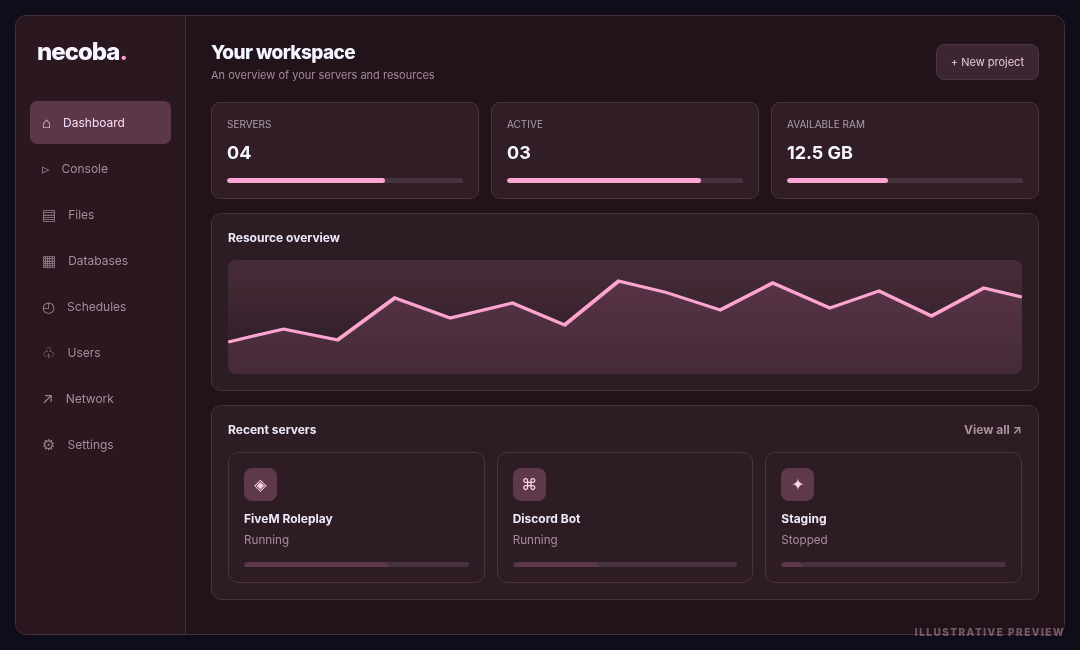Click the 03 active value

click(519, 153)
